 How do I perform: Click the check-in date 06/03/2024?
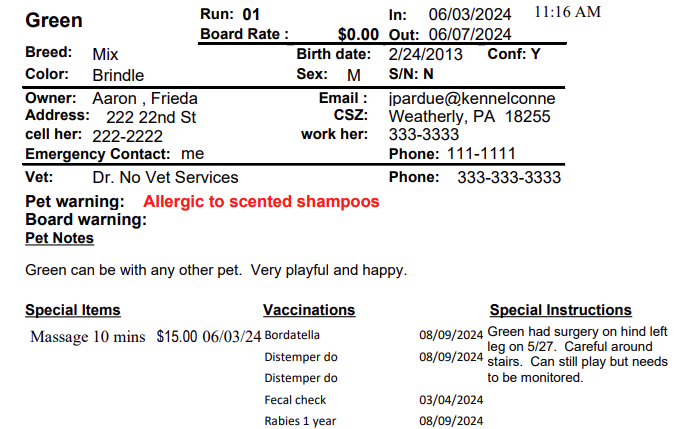[x=470, y=14]
